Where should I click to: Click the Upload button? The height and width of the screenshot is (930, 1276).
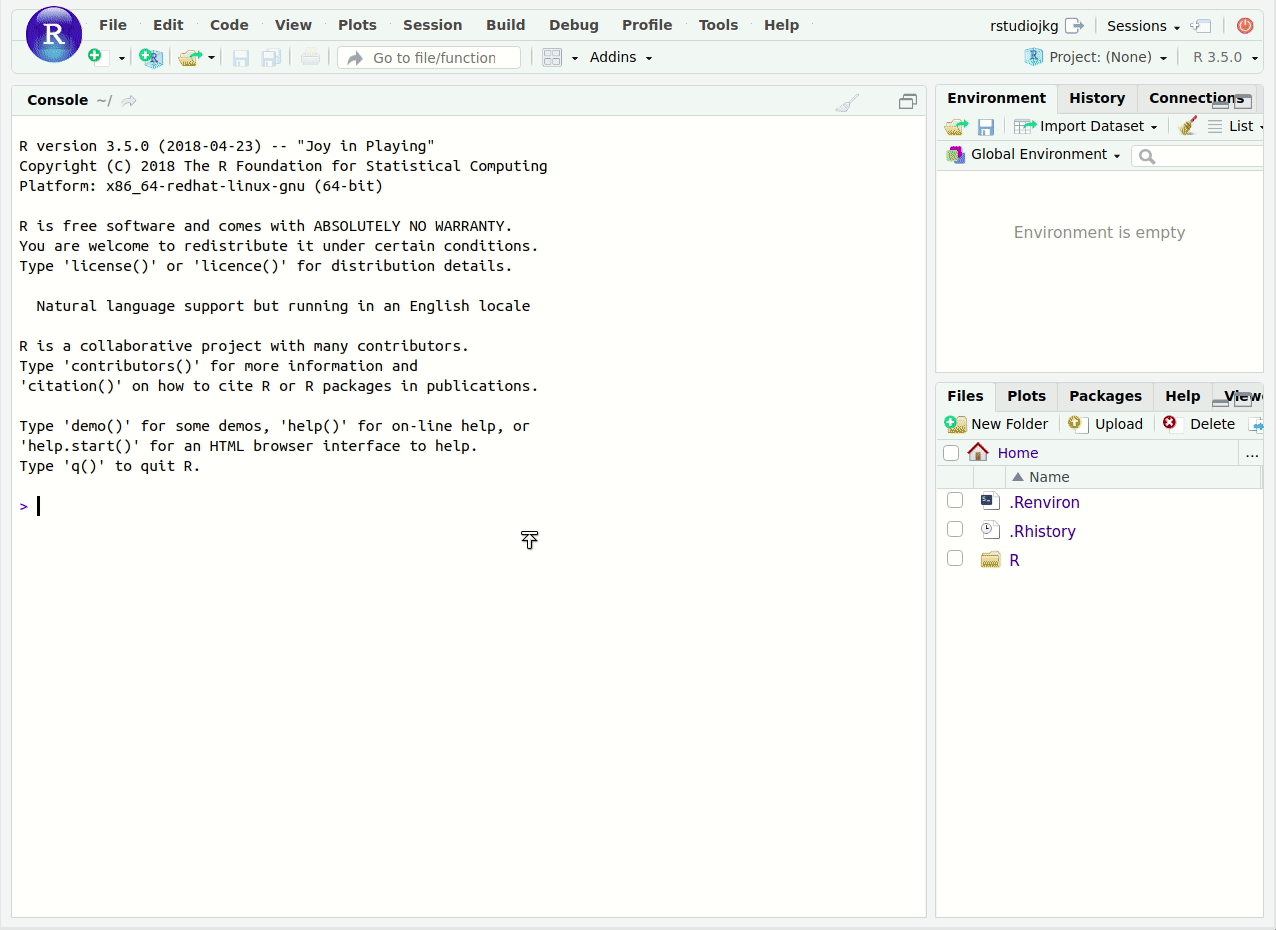(1105, 424)
